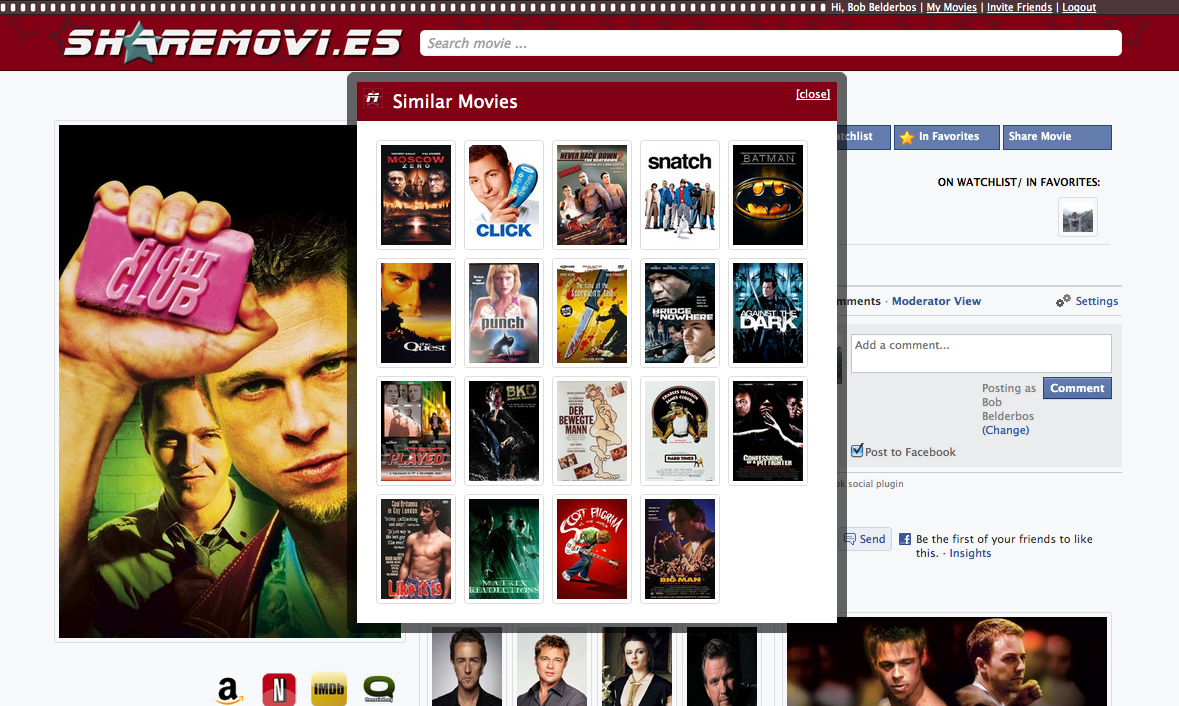Open the Amazon link icon
Screen dimensions: 1179x706
pyautogui.click(x=229, y=689)
